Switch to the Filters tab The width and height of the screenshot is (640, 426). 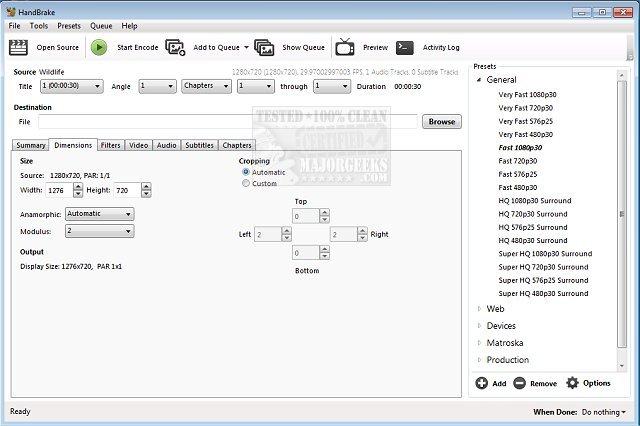click(x=111, y=146)
